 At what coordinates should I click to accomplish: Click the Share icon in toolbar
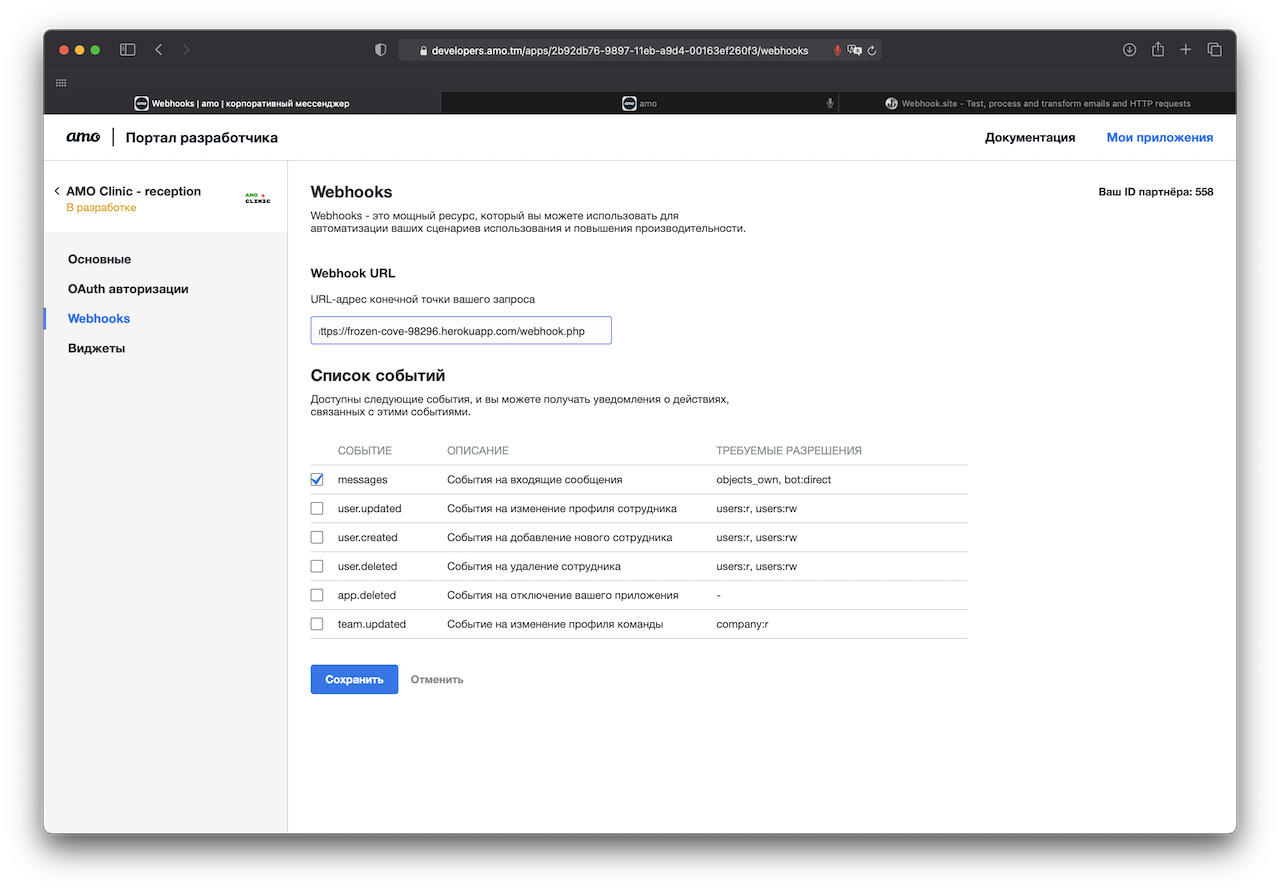coord(1157,50)
